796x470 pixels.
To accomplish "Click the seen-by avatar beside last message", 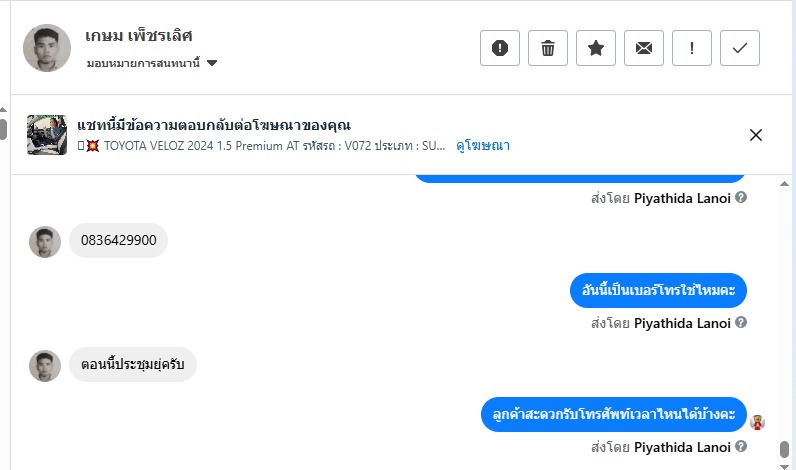I will (x=758, y=421).
